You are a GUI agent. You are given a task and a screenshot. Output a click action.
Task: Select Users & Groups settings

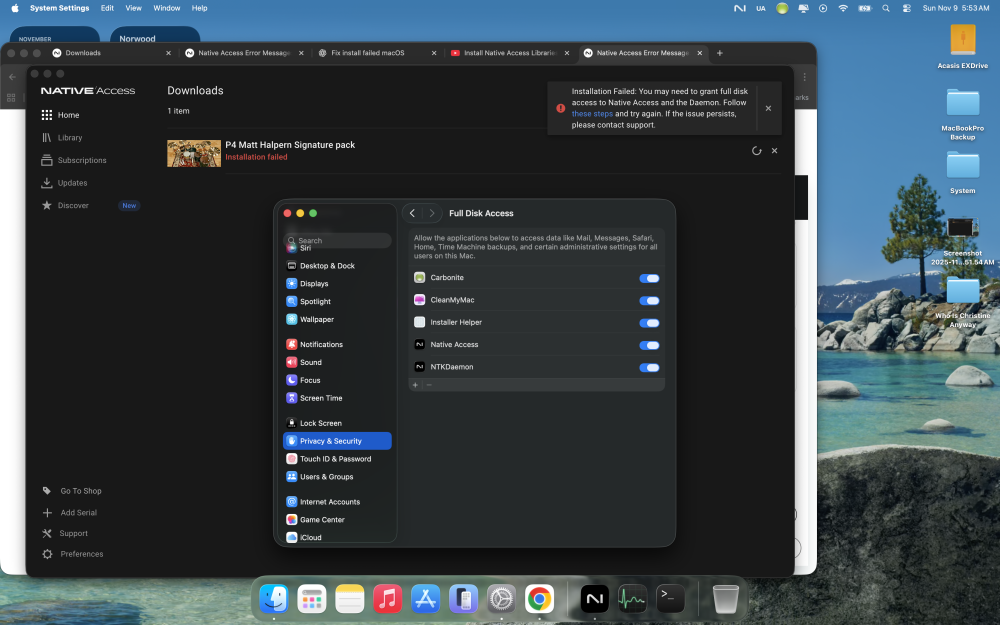(337, 477)
